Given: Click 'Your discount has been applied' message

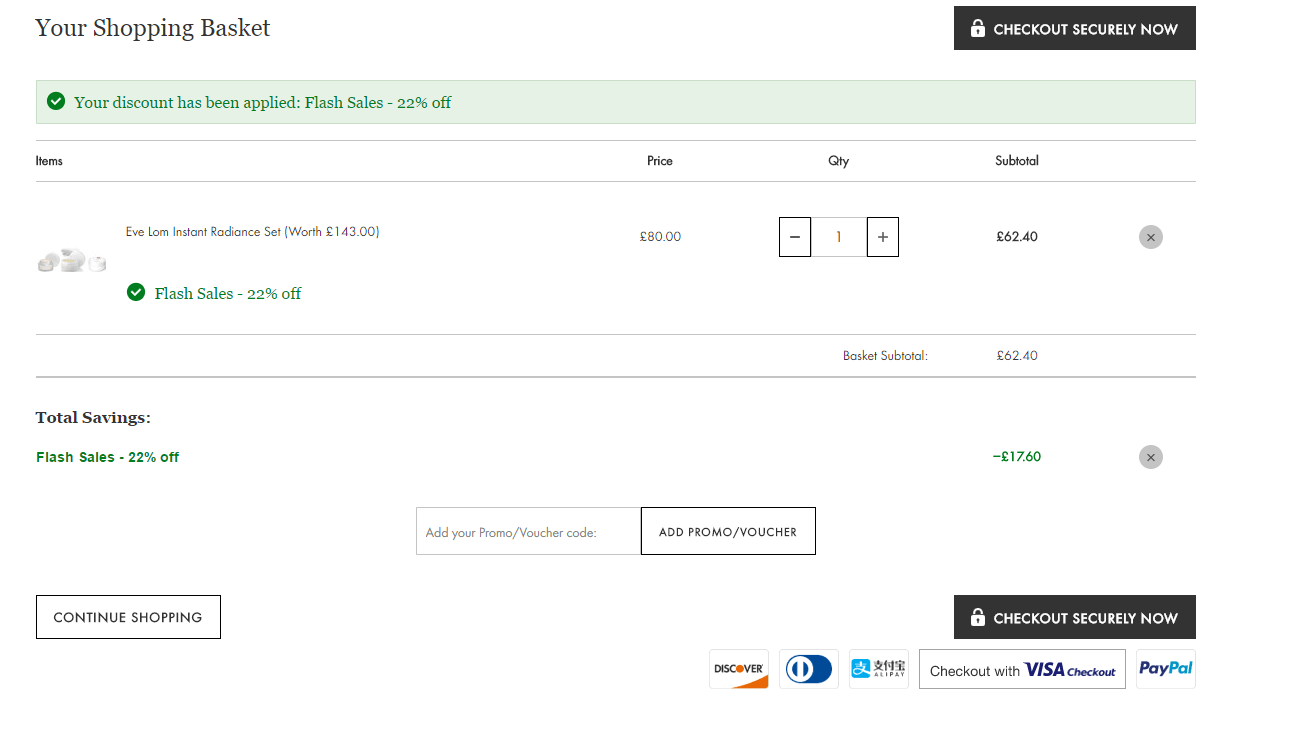Looking at the screenshot, I should (263, 102).
